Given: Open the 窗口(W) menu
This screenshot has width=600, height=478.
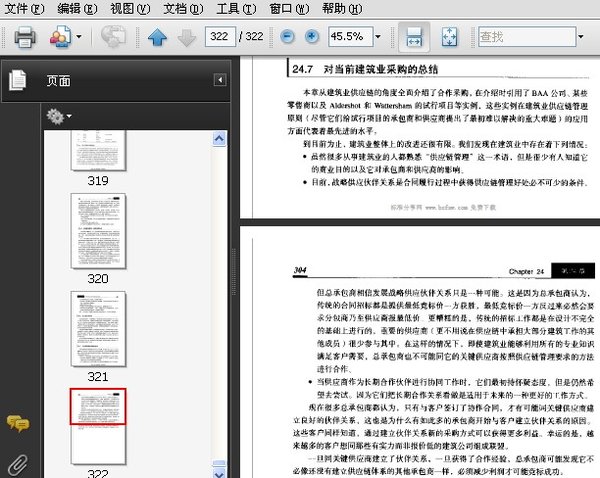Looking at the screenshot, I should click(289, 8).
